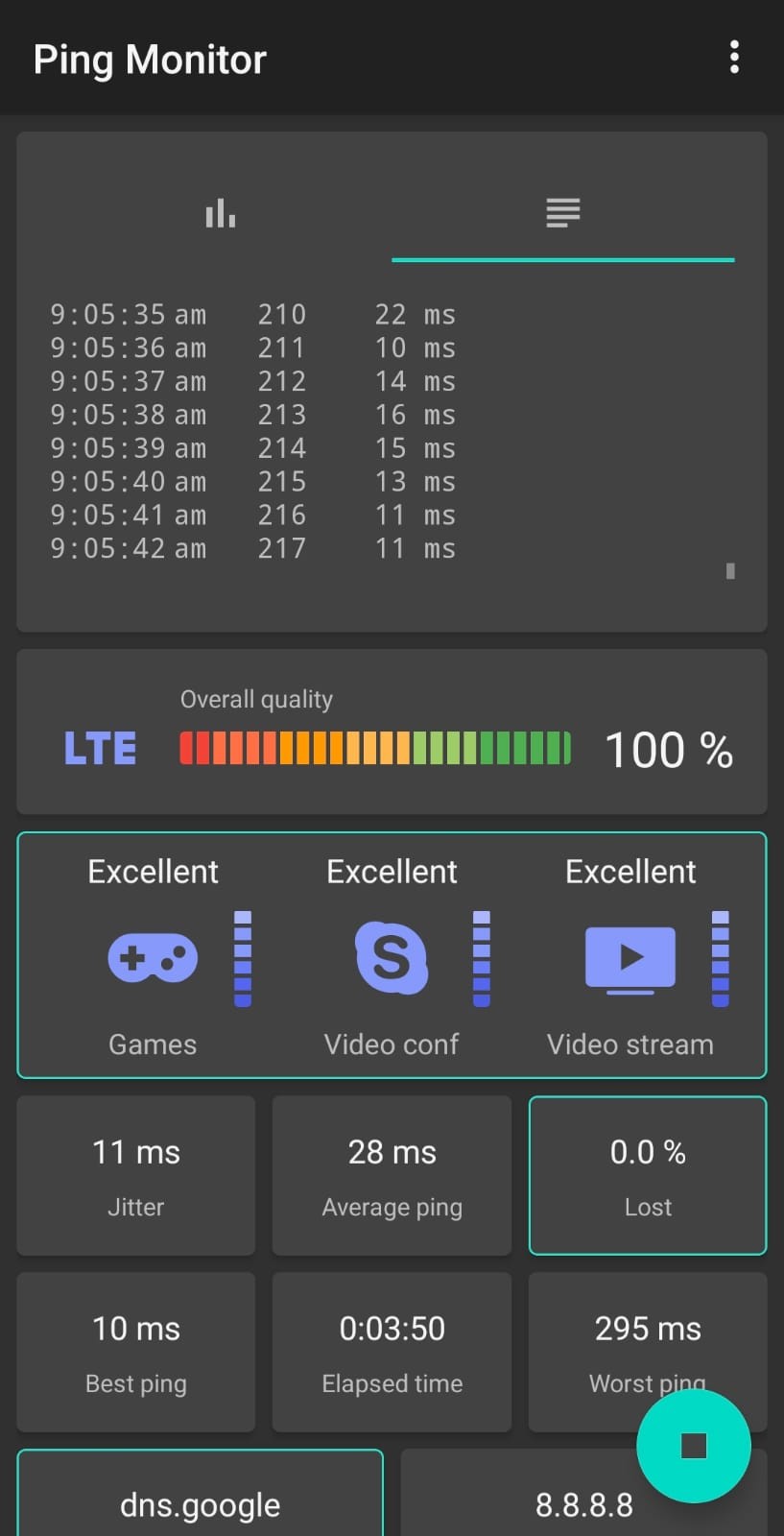The height and width of the screenshot is (1536, 784).
Task: Click the Games signal strength bars
Action: point(243,959)
